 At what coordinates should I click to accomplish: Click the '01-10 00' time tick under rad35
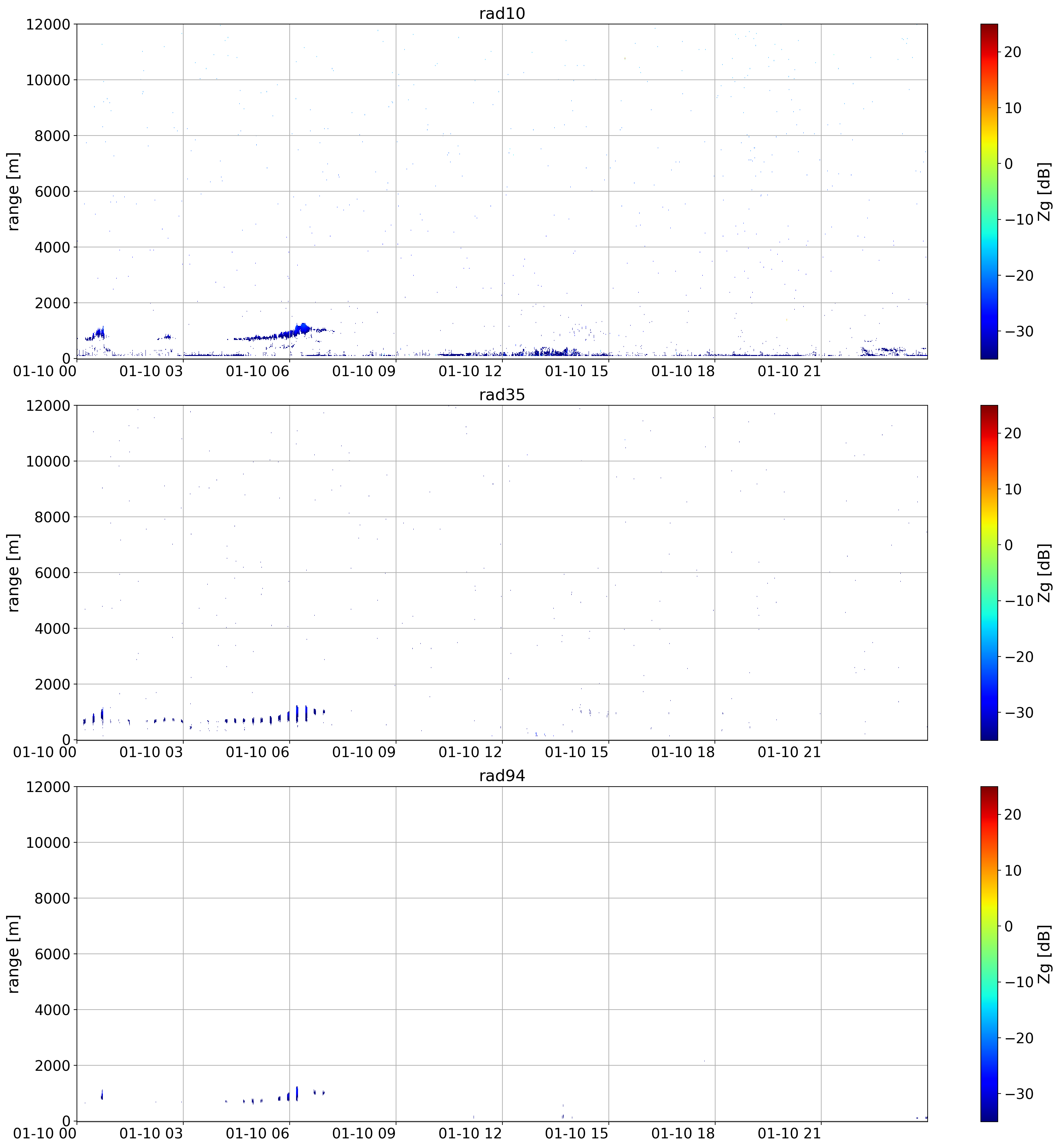[x=45, y=753]
